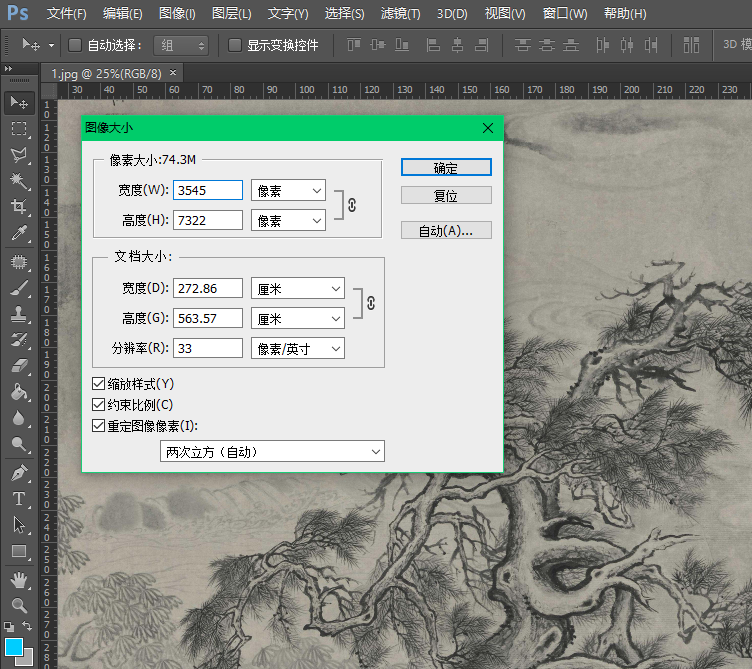This screenshot has width=752, height=669.
Task: Click Align Left Edges icon
Action: 433,45
